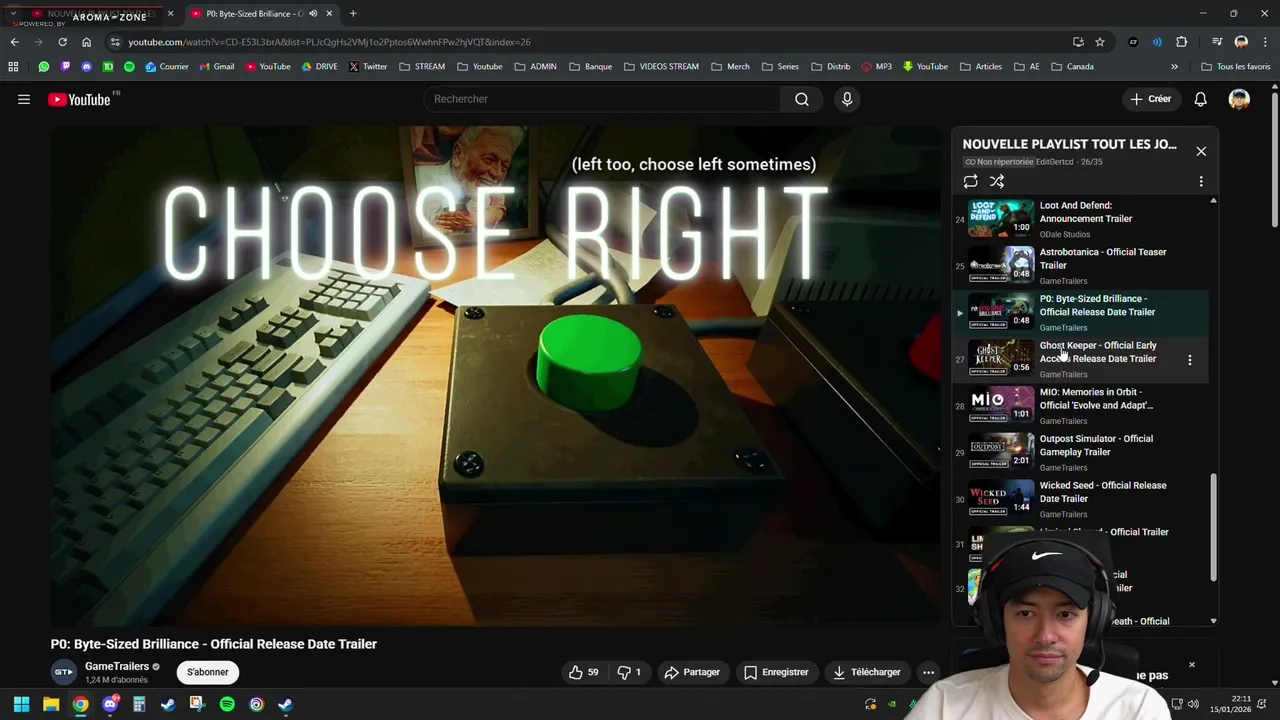1280x720 pixels.
Task: Open the Courrier bookmark
Action: click(166, 67)
